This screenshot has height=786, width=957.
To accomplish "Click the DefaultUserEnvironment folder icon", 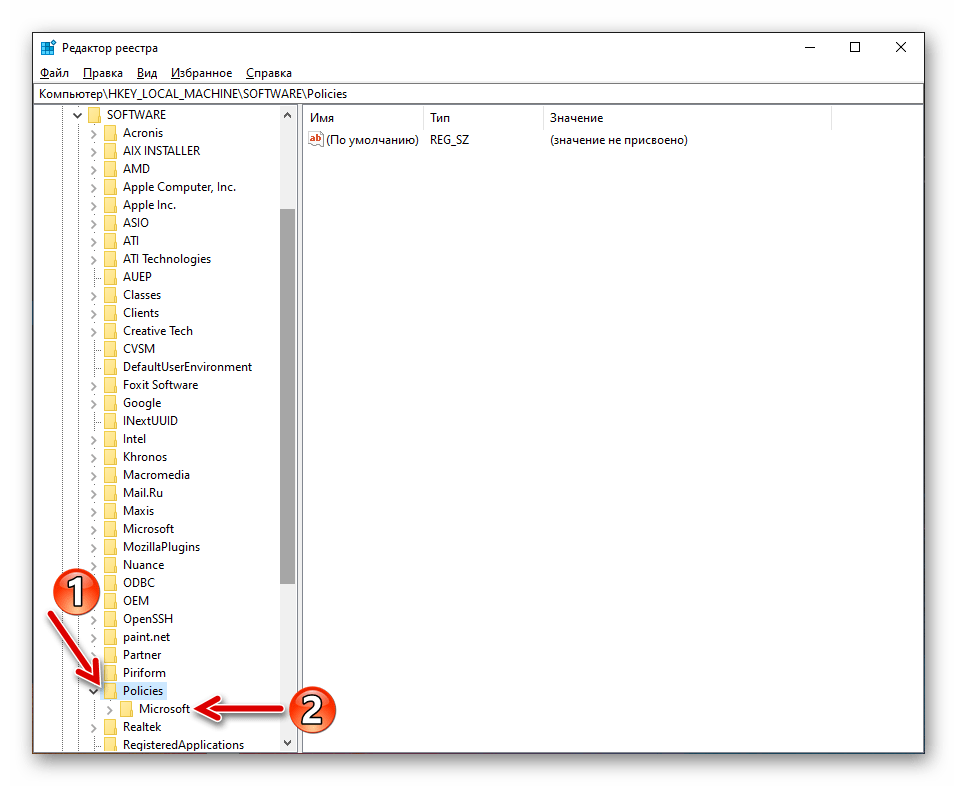I will (110, 367).
